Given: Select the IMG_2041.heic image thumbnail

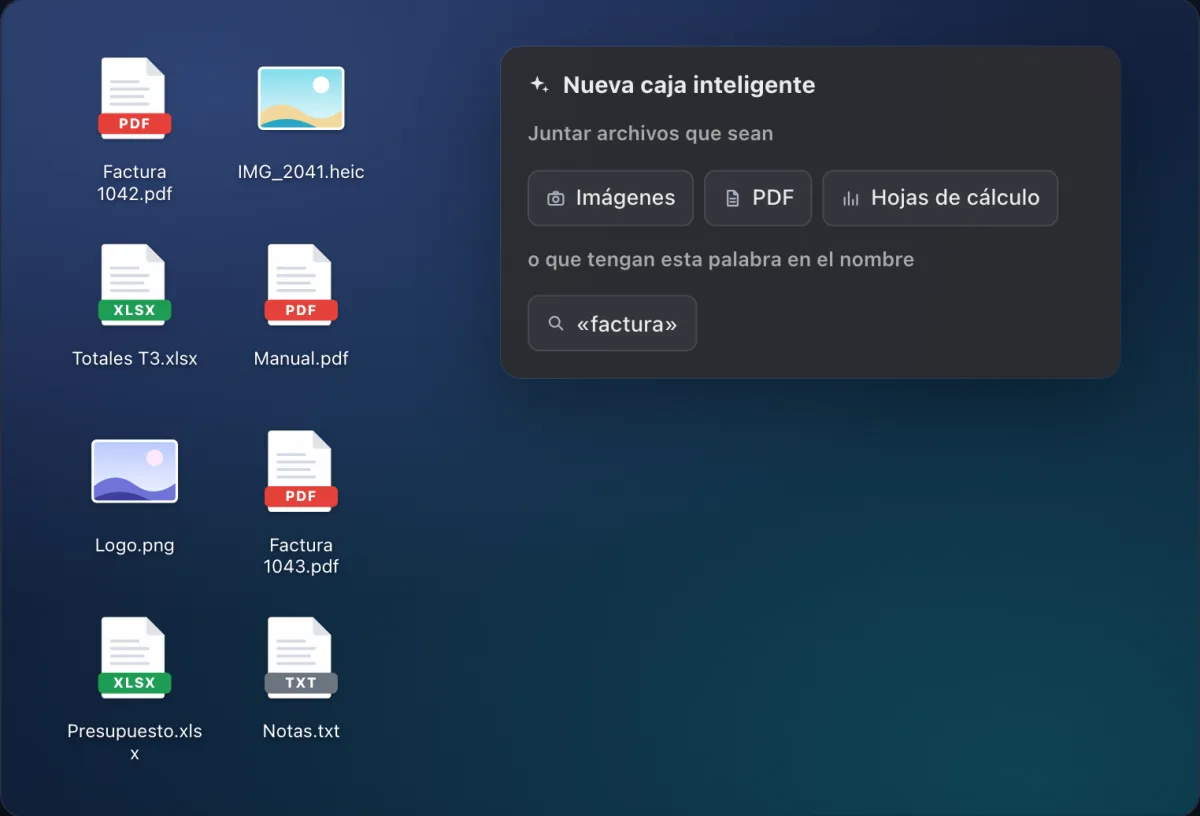Looking at the screenshot, I should (301, 98).
